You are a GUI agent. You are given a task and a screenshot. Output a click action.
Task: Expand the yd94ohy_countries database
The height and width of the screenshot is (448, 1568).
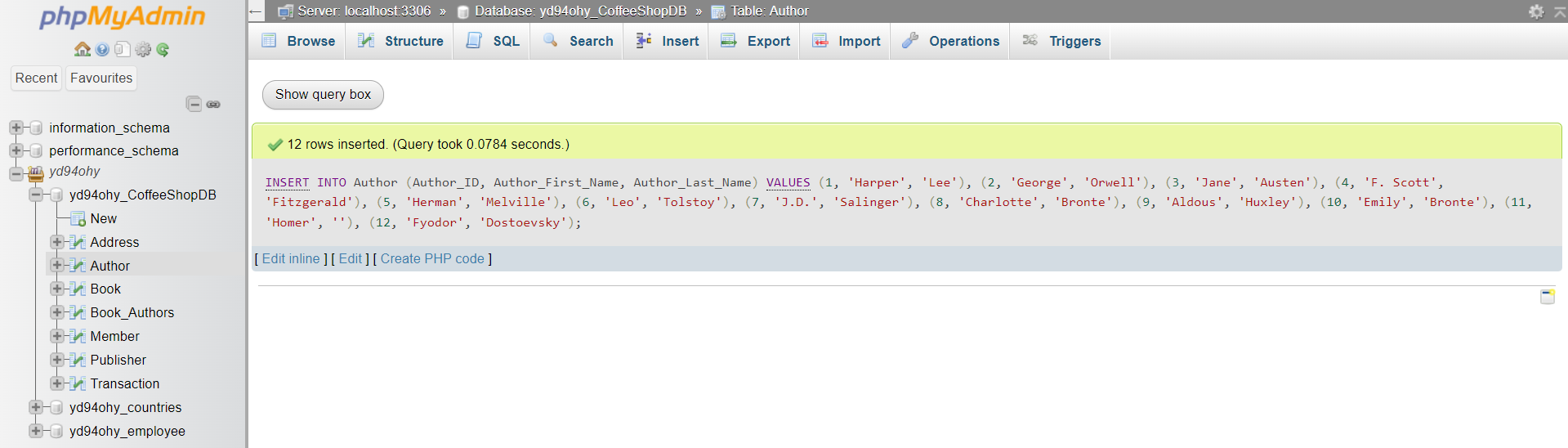[36, 407]
